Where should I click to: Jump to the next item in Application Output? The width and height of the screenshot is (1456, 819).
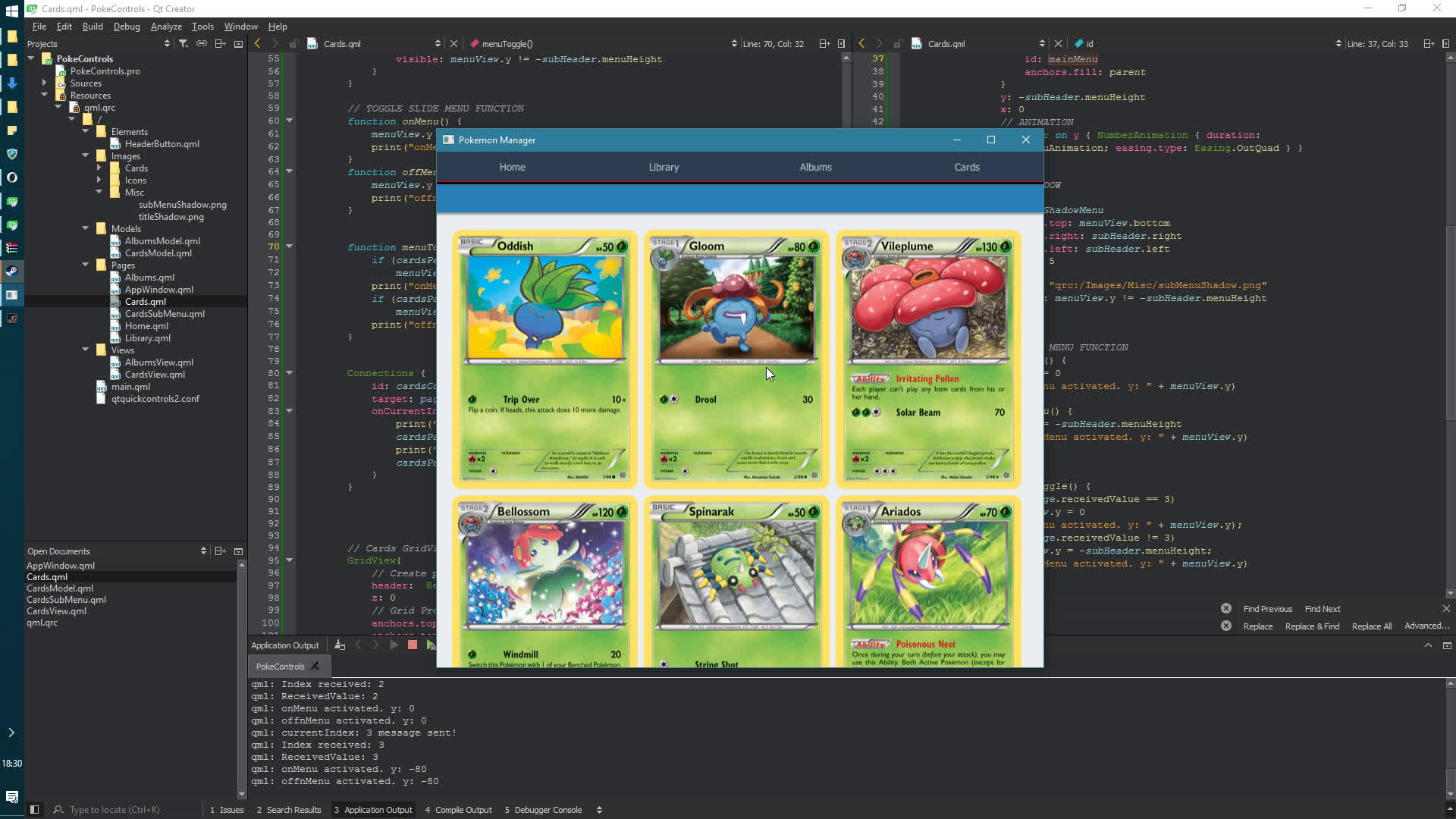click(375, 645)
